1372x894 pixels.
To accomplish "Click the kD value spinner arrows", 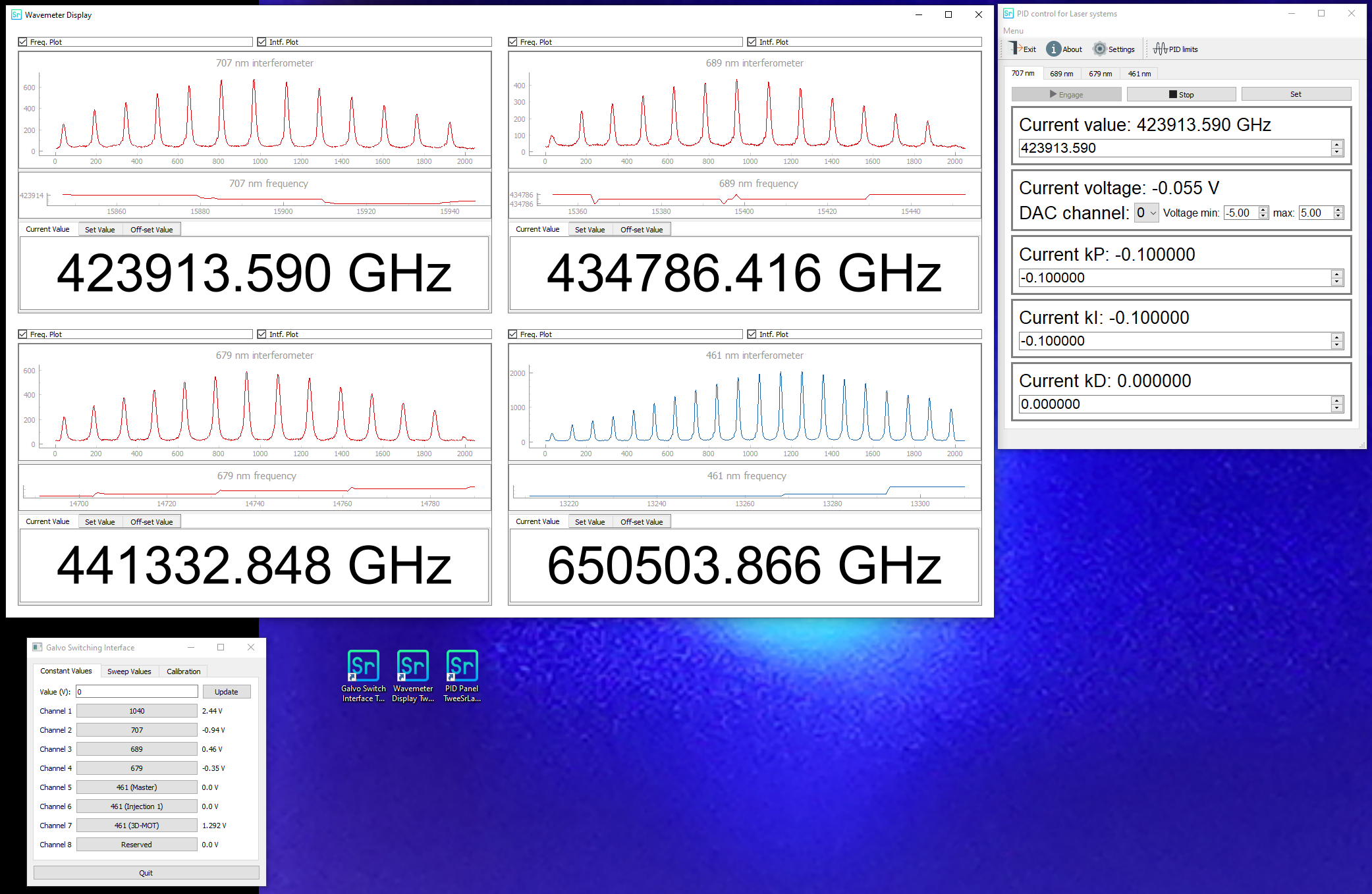I will click(x=1337, y=404).
